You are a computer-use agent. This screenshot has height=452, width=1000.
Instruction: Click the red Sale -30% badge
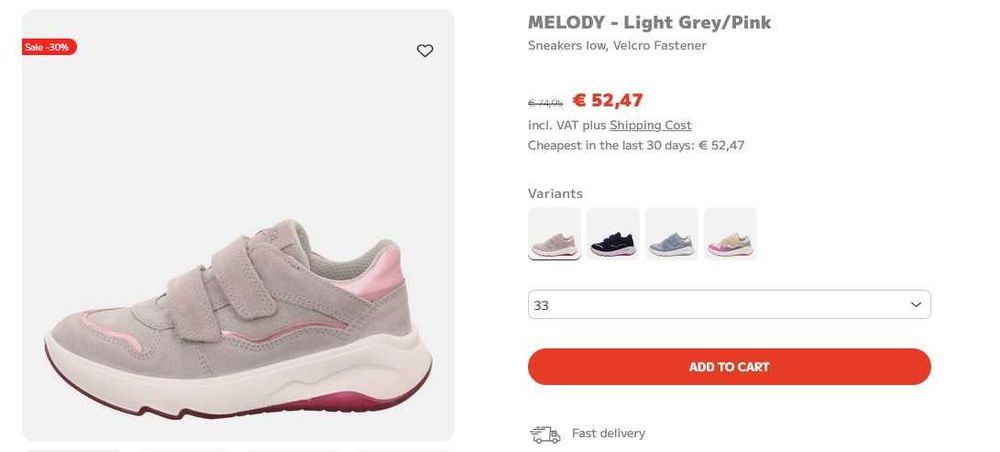48,47
